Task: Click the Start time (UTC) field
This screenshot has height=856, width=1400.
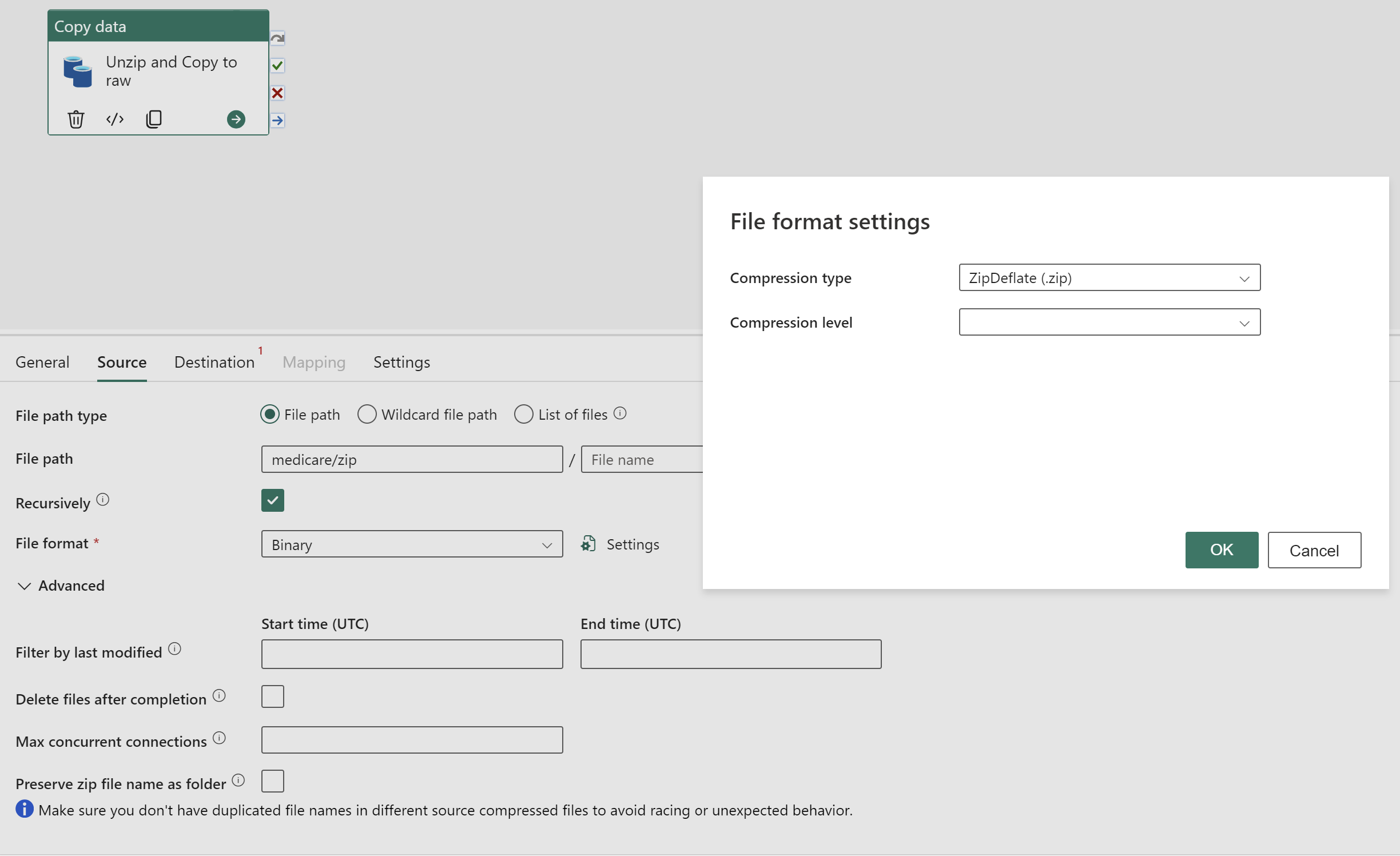Action: [x=412, y=654]
